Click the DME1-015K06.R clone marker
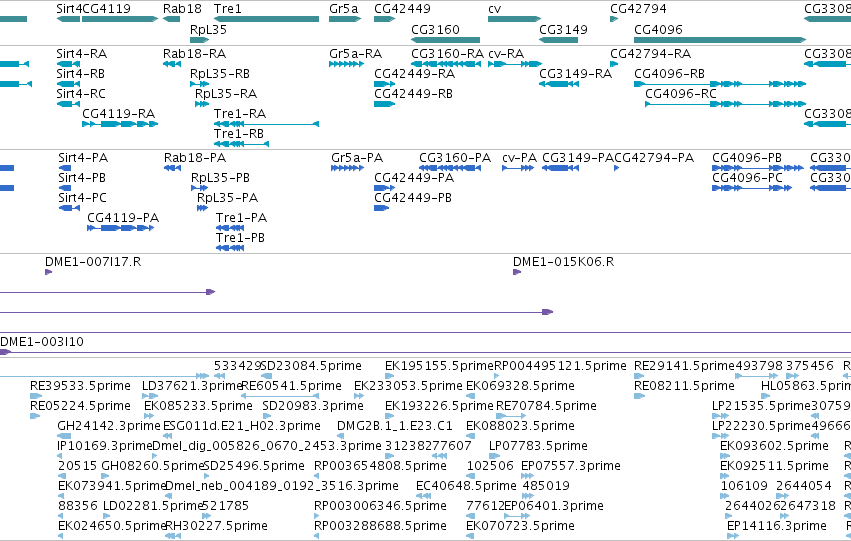This screenshot has width=851, height=541. click(x=517, y=272)
